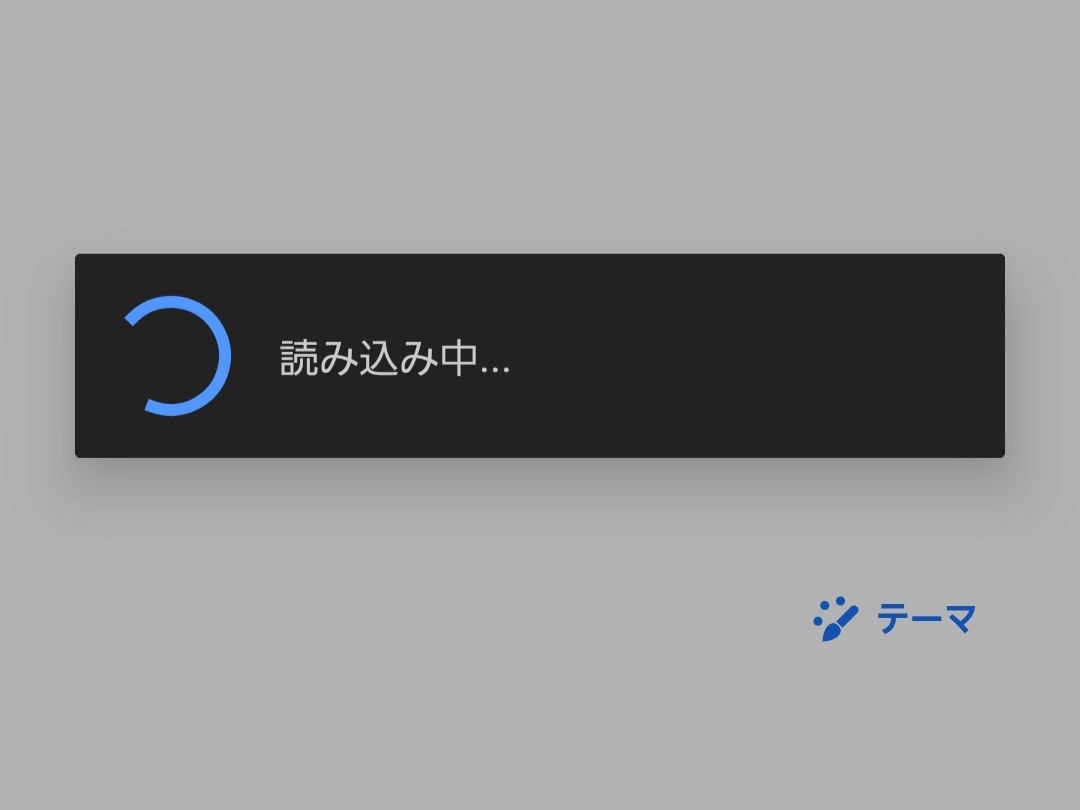Open theme settings via テーマ
Image resolution: width=1080 pixels, height=810 pixels.
tap(894, 619)
